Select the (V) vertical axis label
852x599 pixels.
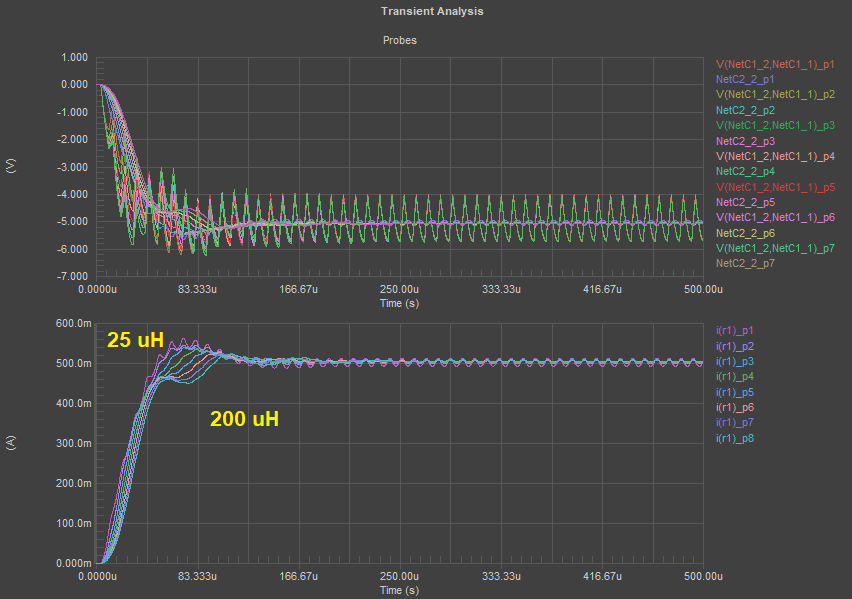click(x=12, y=167)
